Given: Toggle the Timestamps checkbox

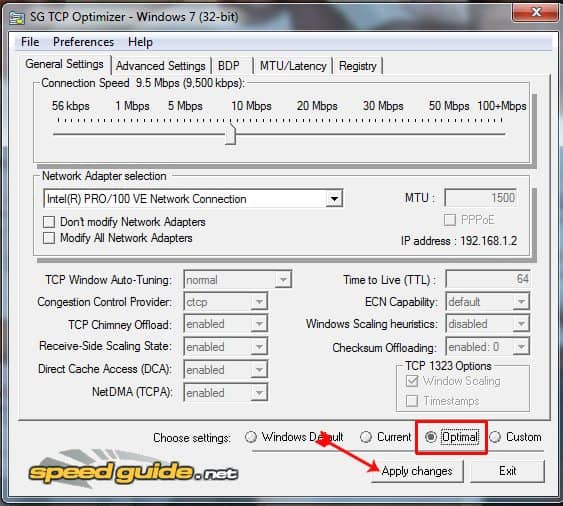Looking at the screenshot, I should pos(412,401).
